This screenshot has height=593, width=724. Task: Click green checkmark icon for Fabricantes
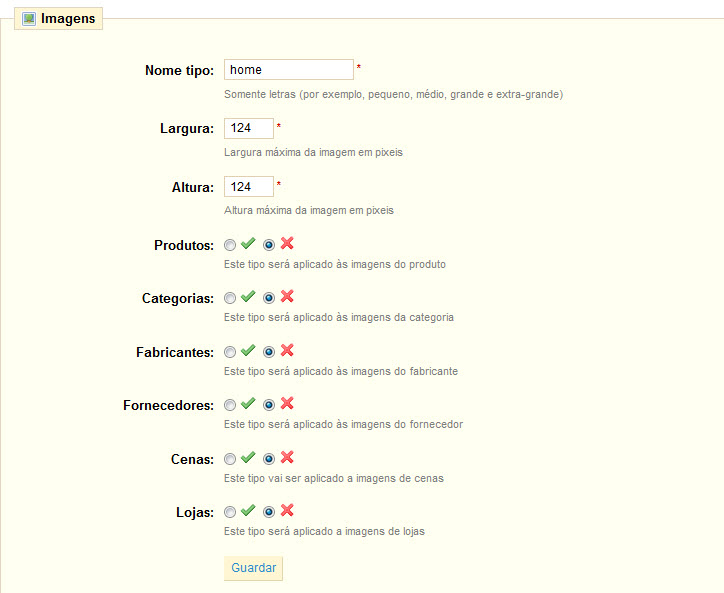248,351
